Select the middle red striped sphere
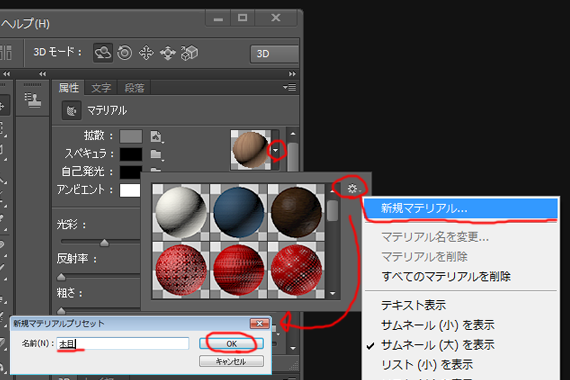Screen dimensions: 570x380 (x=238, y=270)
